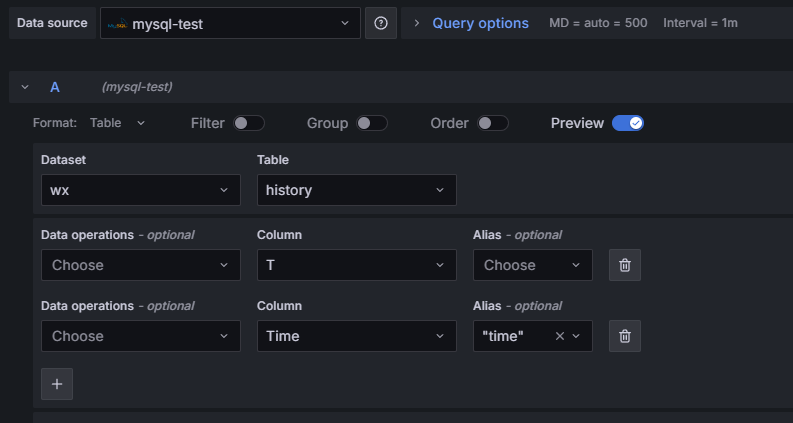This screenshot has width=793, height=423.
Task: Add a new column with plus button
Action: pos(57,384)
